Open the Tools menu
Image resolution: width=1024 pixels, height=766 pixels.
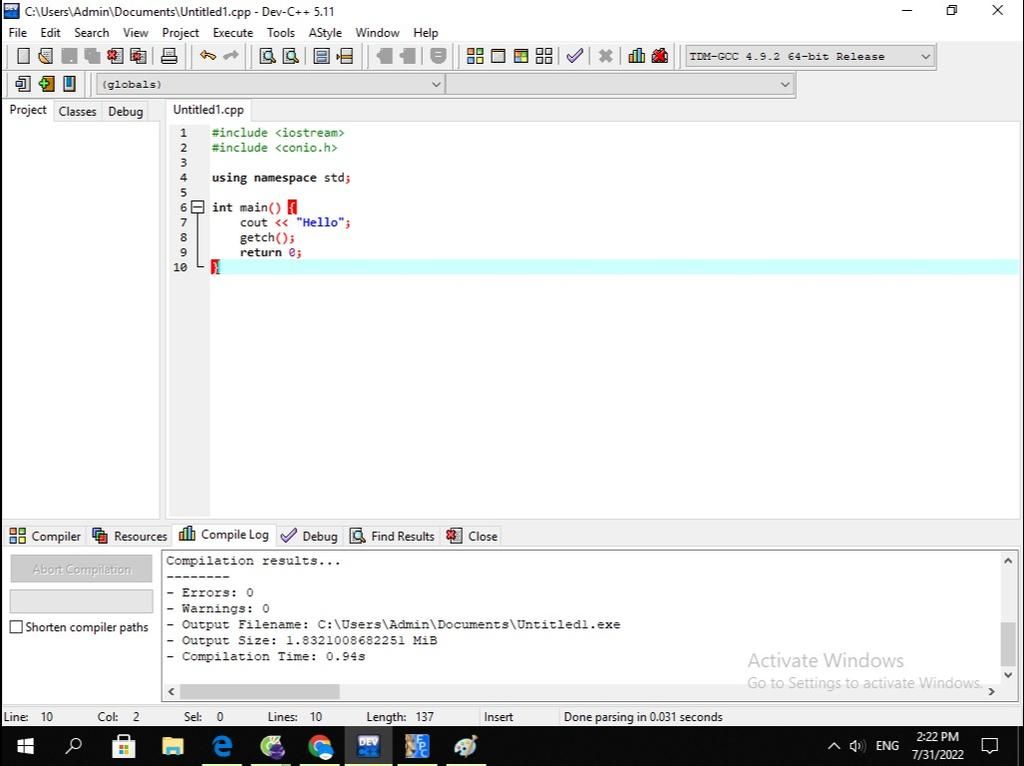pos(281,33)
